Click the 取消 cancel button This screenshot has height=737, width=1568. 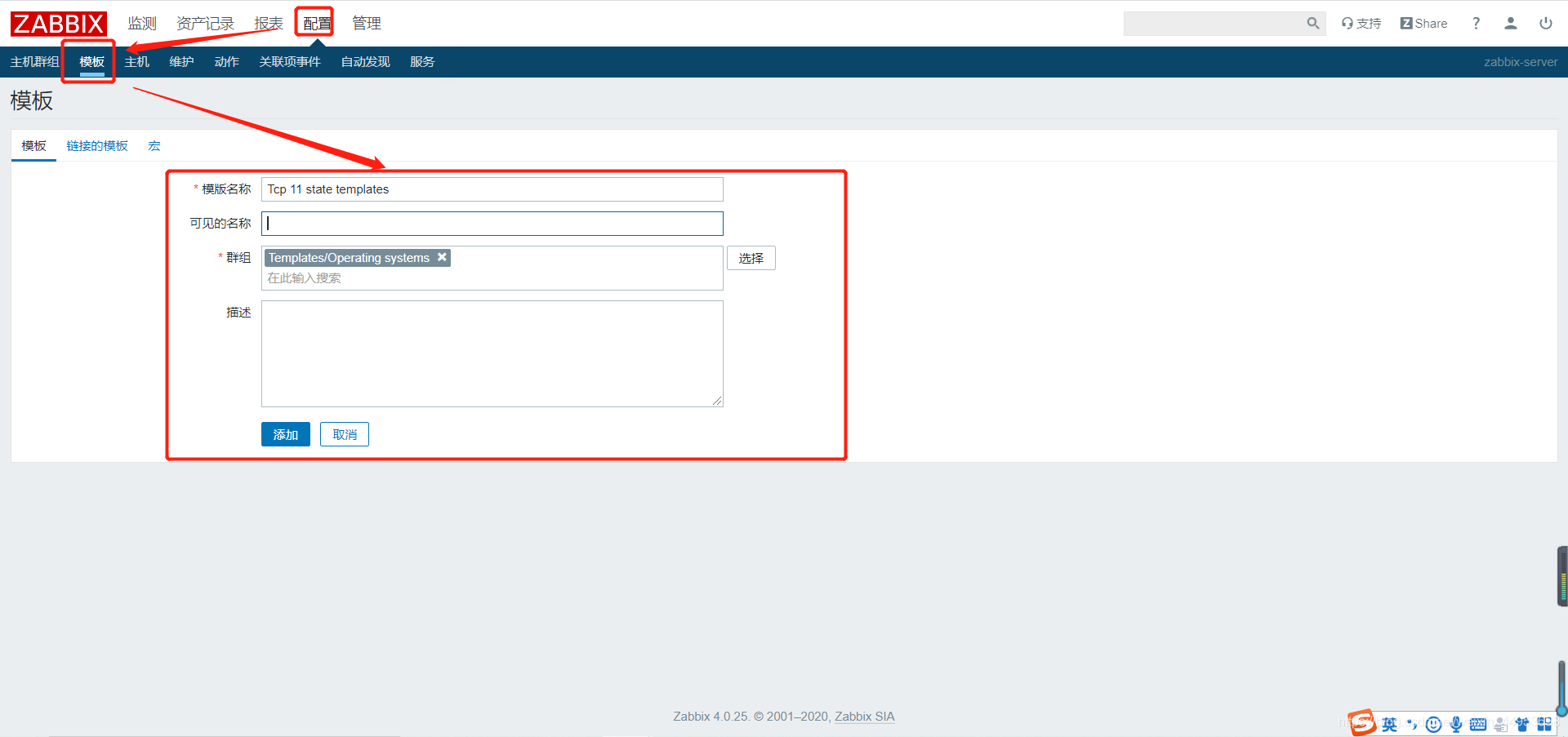(345, 434)
